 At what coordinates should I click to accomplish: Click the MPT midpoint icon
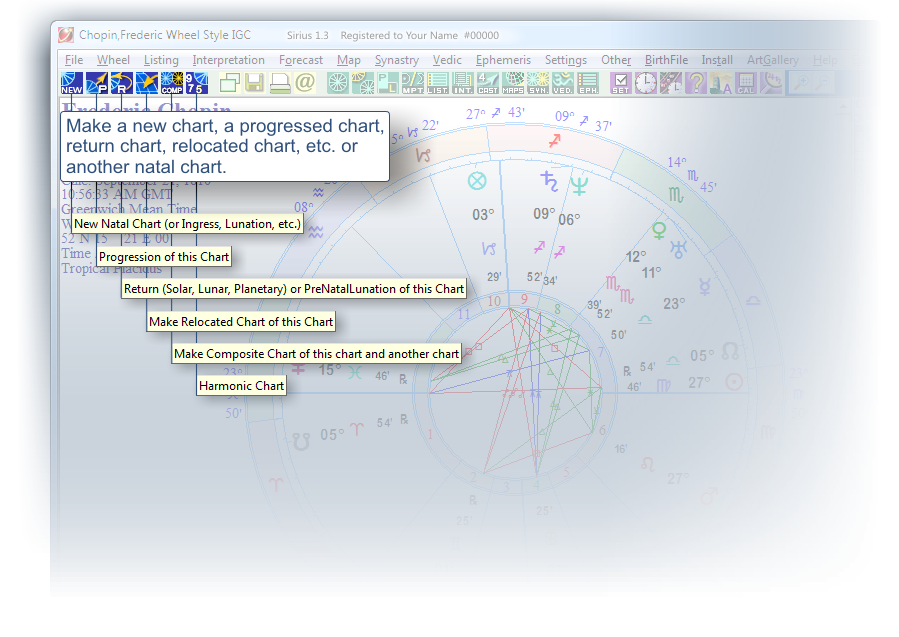click(413, 83)
